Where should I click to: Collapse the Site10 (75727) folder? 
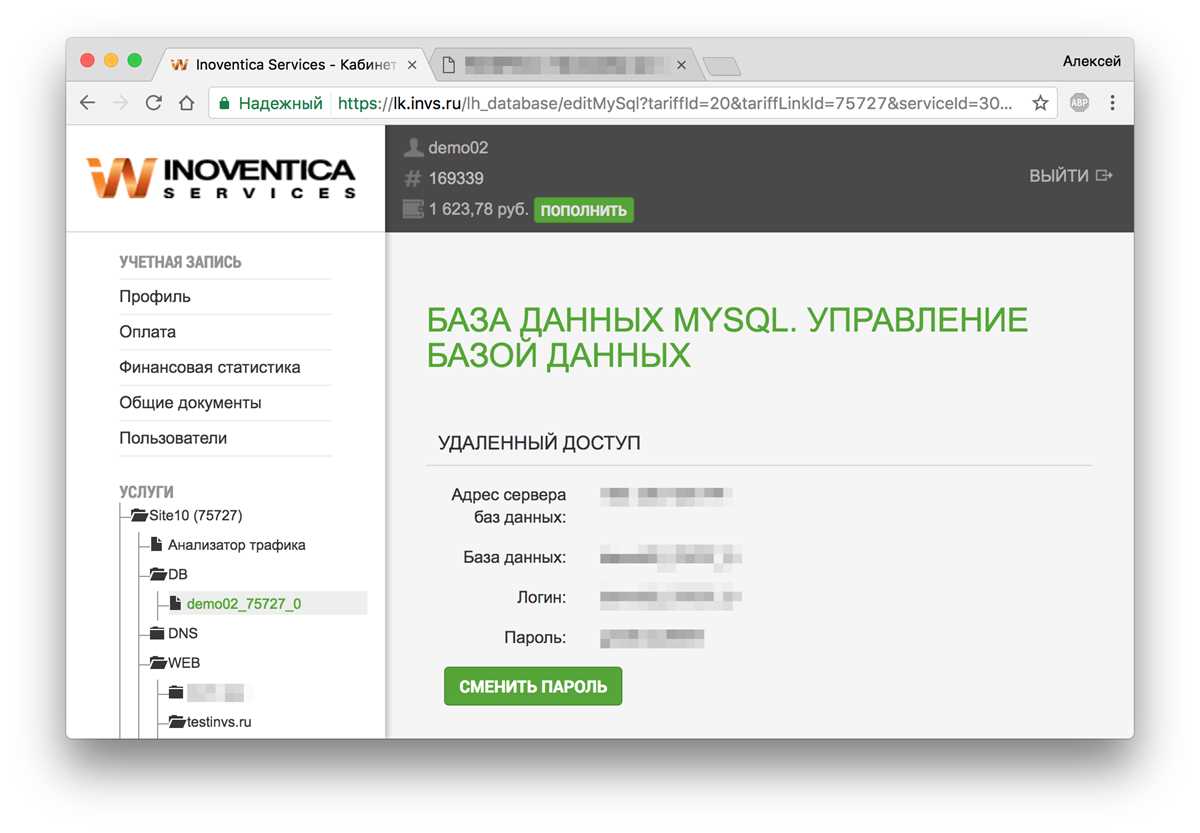(139, 516)
